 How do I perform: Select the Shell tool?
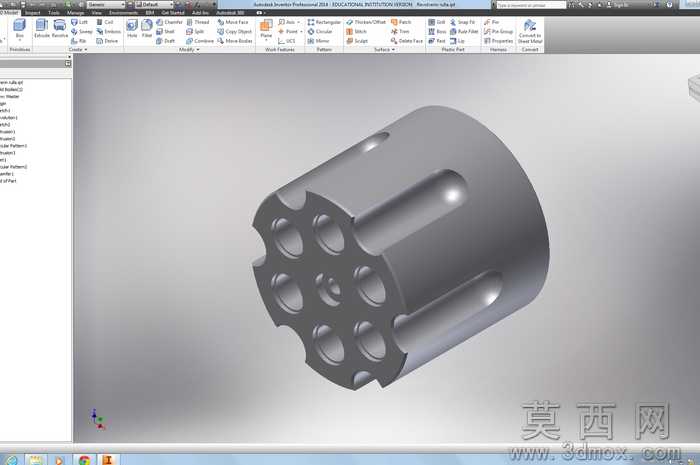[x=165, y=32]
